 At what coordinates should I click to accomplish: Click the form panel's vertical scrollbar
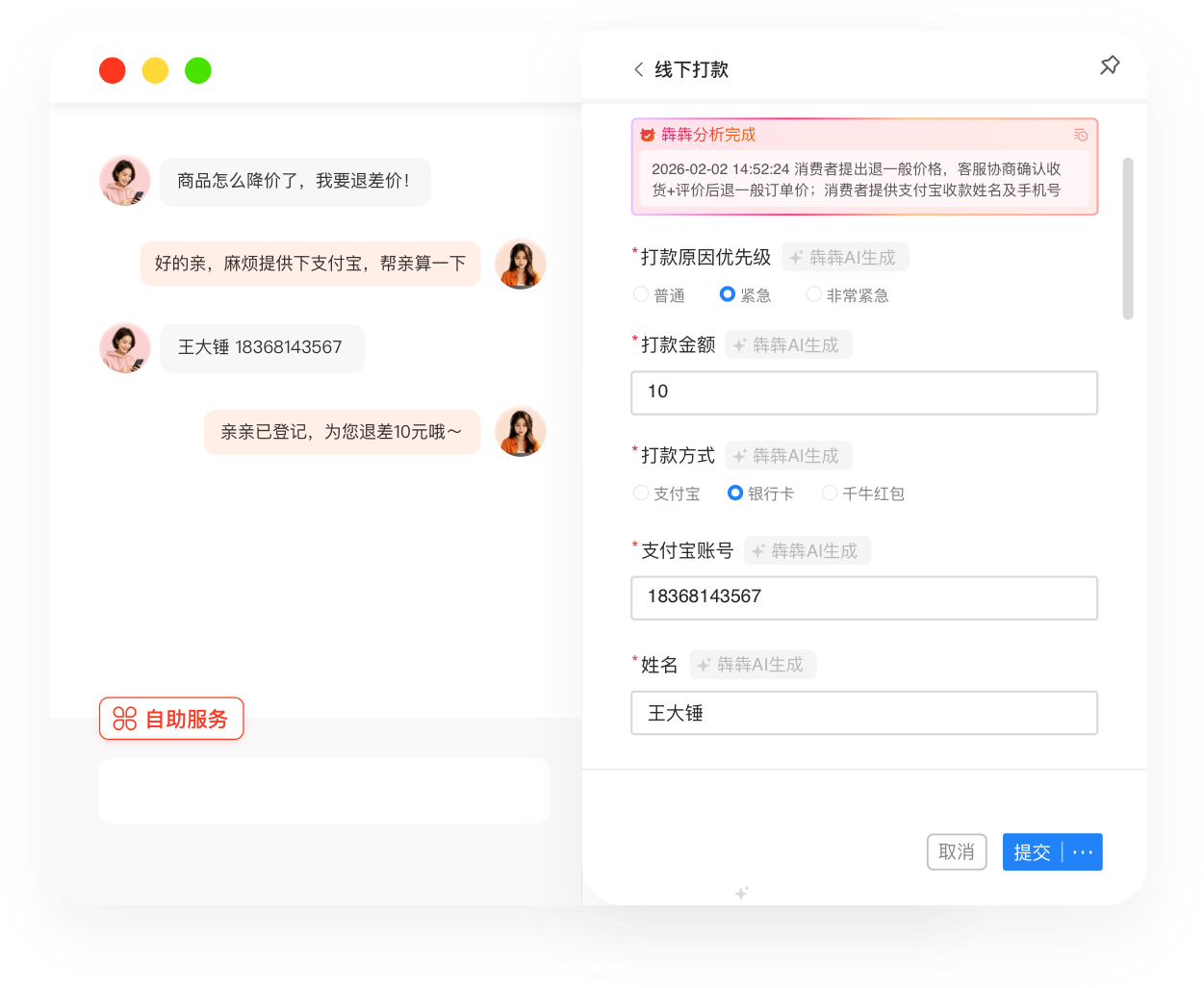point(1128,239)
